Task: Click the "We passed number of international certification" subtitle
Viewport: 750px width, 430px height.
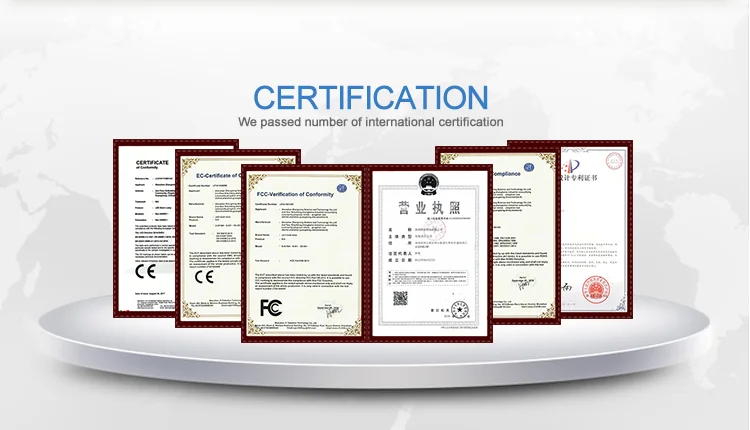Action: click(x=371, y=122)
